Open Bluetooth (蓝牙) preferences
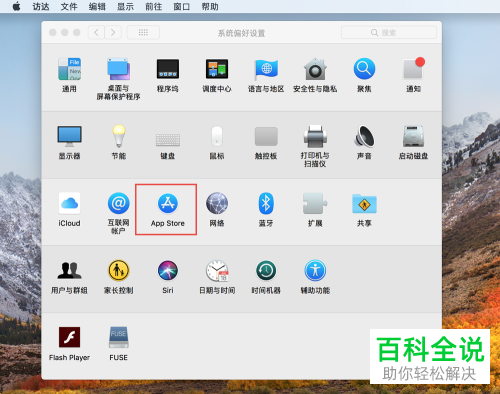Viewport: 500px width, 394px height. [x=266, y=209]
